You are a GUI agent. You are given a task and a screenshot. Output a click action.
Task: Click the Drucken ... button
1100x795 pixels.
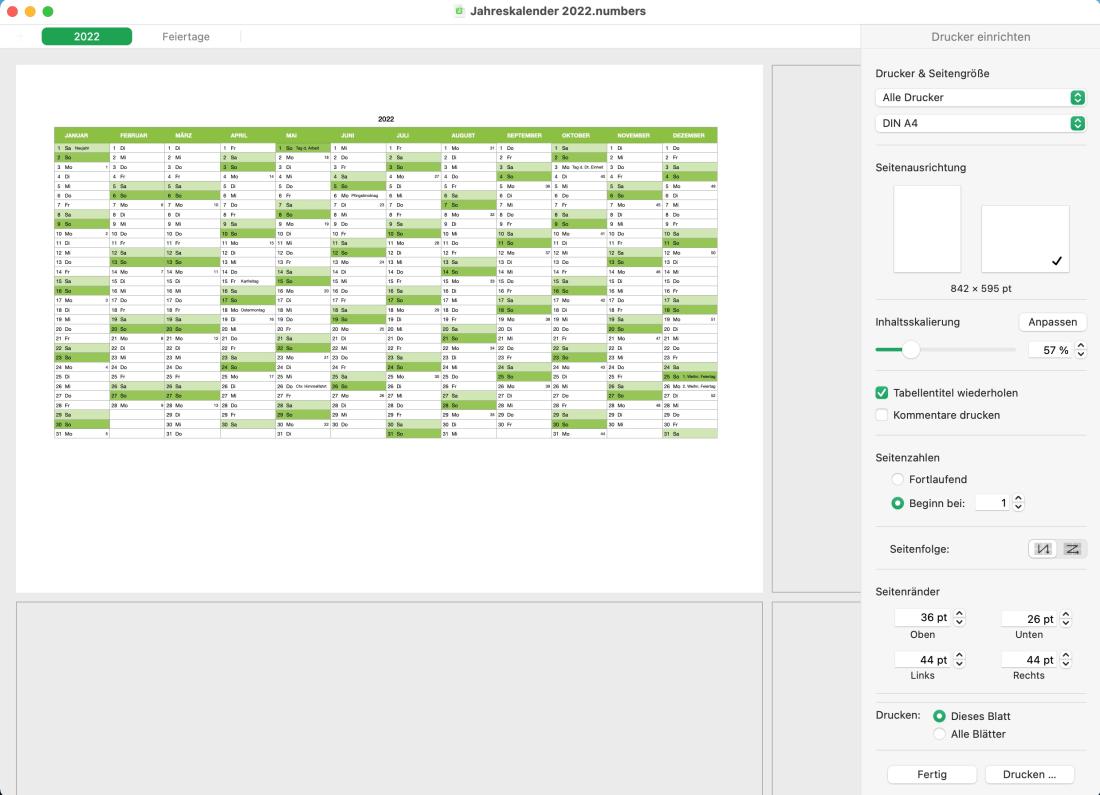1029,775
